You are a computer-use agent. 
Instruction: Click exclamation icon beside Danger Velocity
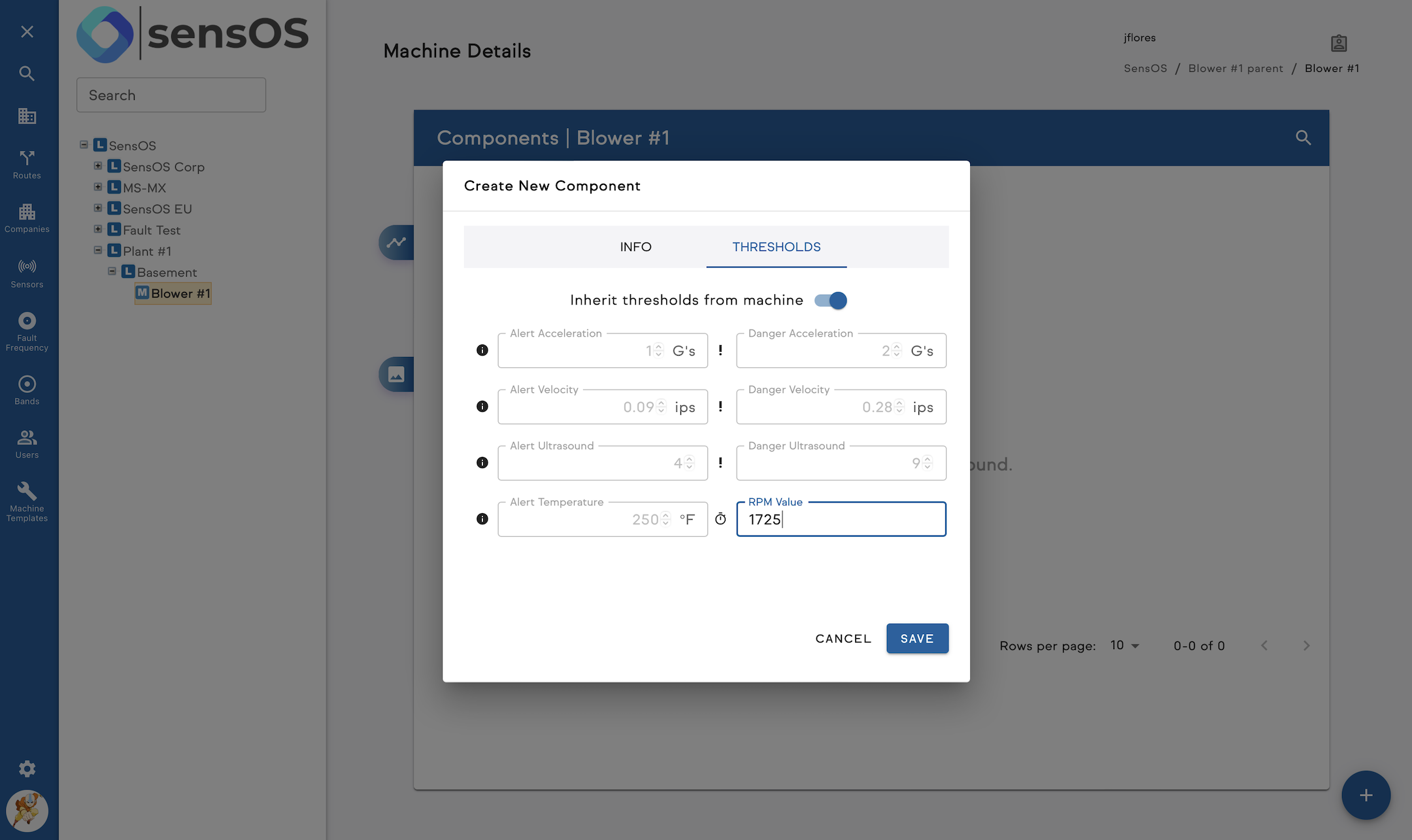click(720, 407)
